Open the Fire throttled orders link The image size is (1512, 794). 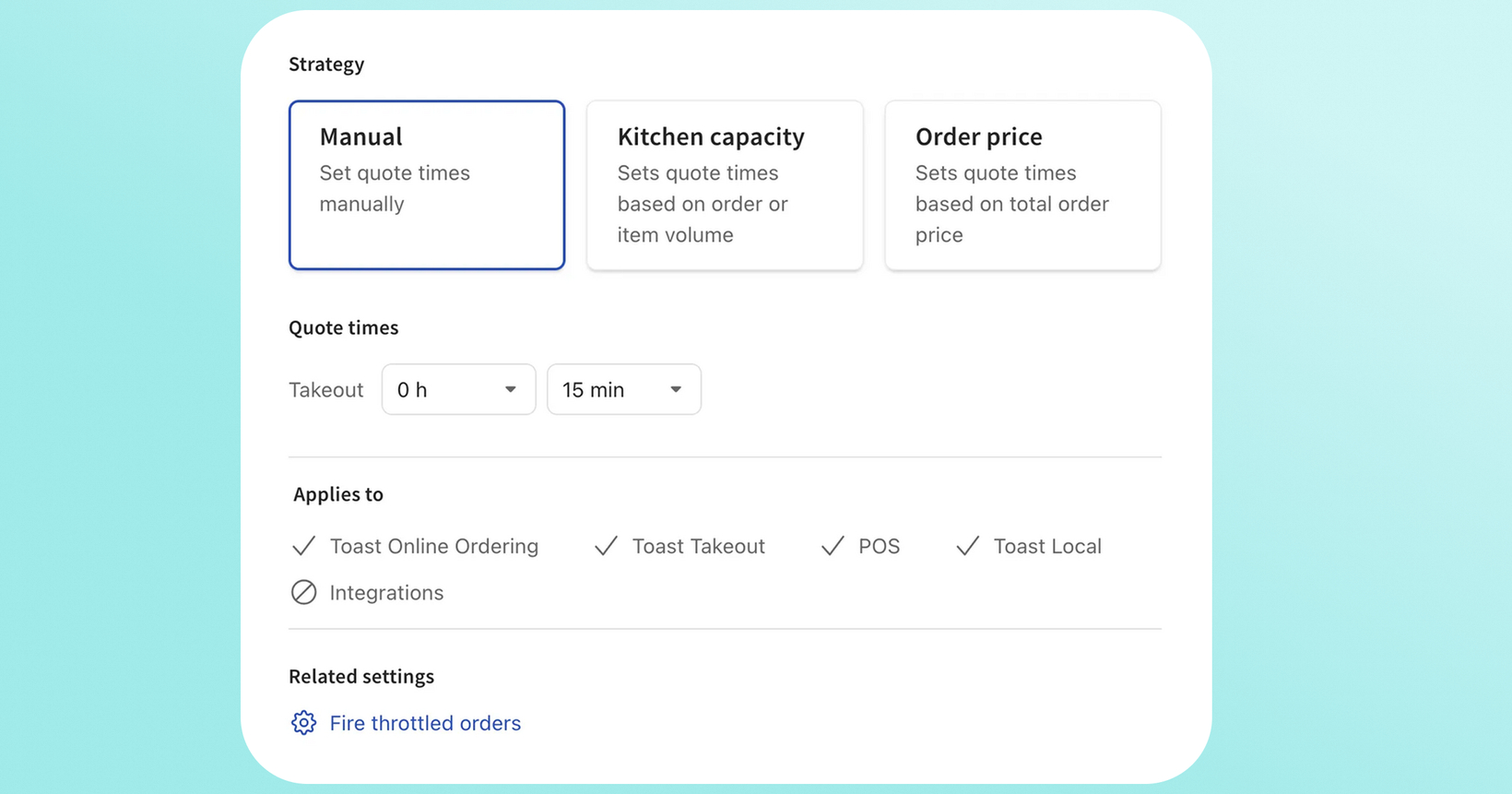click(x=425, y=723)
